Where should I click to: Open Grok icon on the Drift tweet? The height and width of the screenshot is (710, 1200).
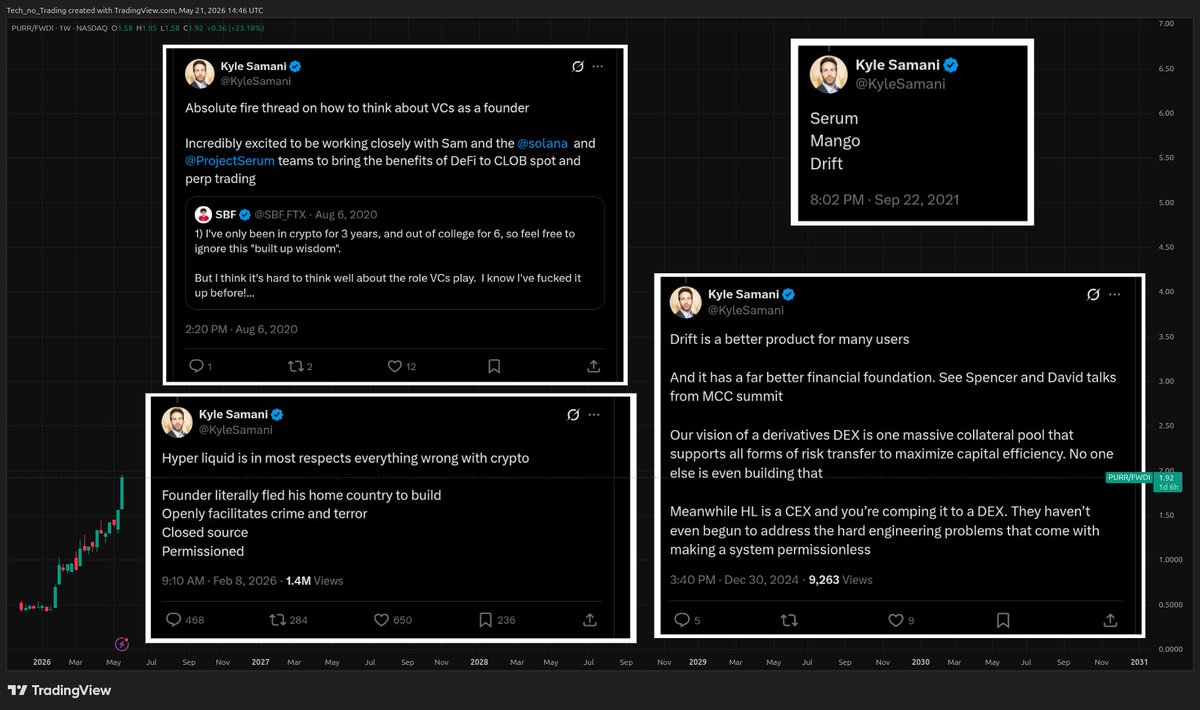[x=1093, y=295]
